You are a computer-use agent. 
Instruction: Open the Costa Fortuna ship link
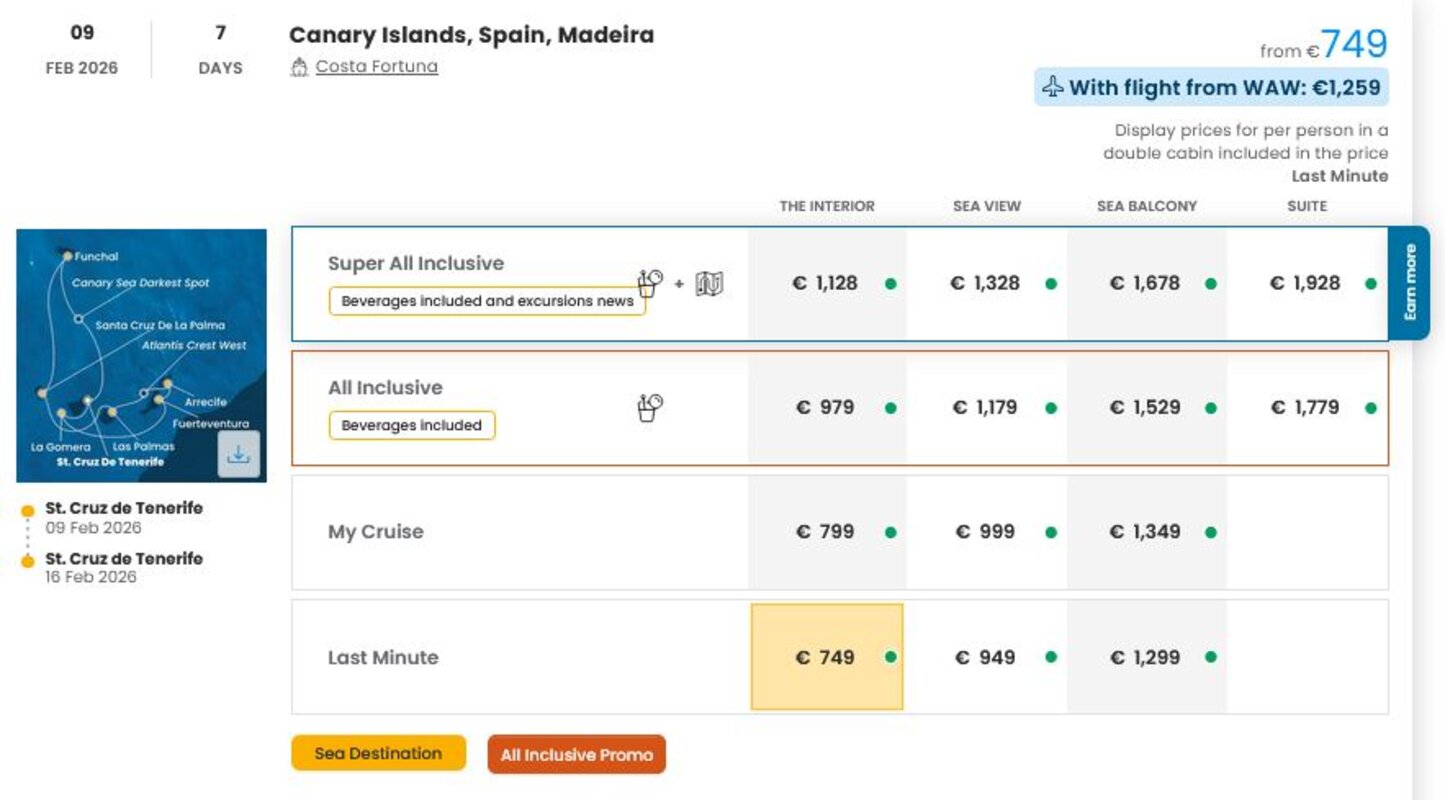(376, 67)
